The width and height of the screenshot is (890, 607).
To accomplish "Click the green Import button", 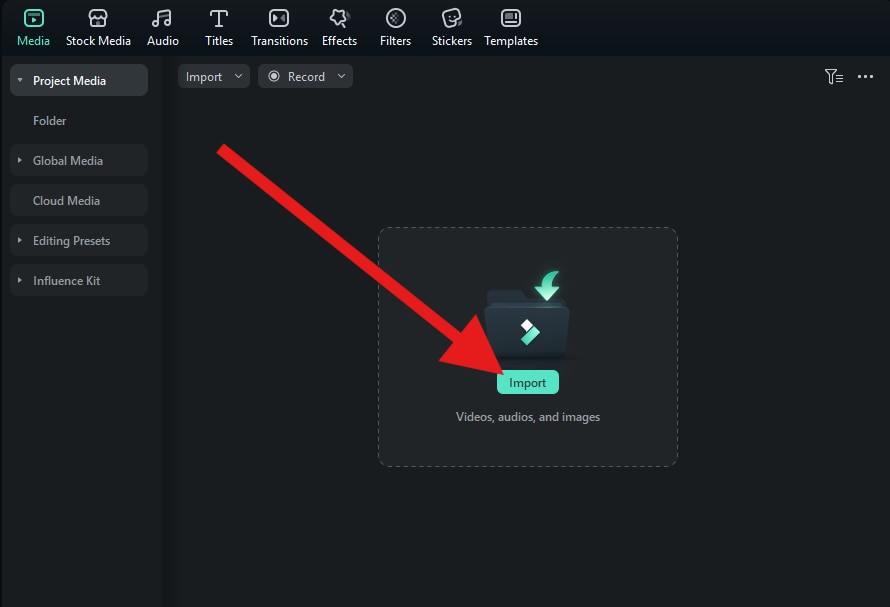I will coord(528,382).
